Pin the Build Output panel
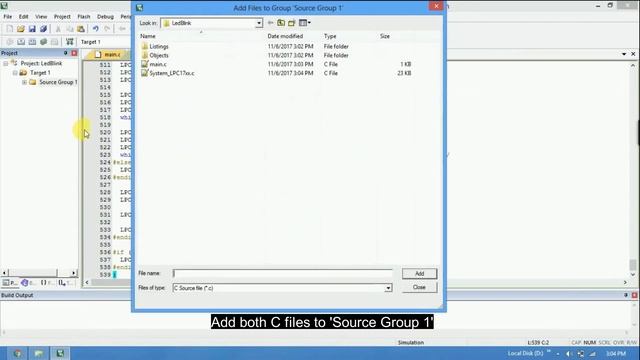The width and height of the screenshot is (640, 360). pyautogui.click(x=626, y=295)
